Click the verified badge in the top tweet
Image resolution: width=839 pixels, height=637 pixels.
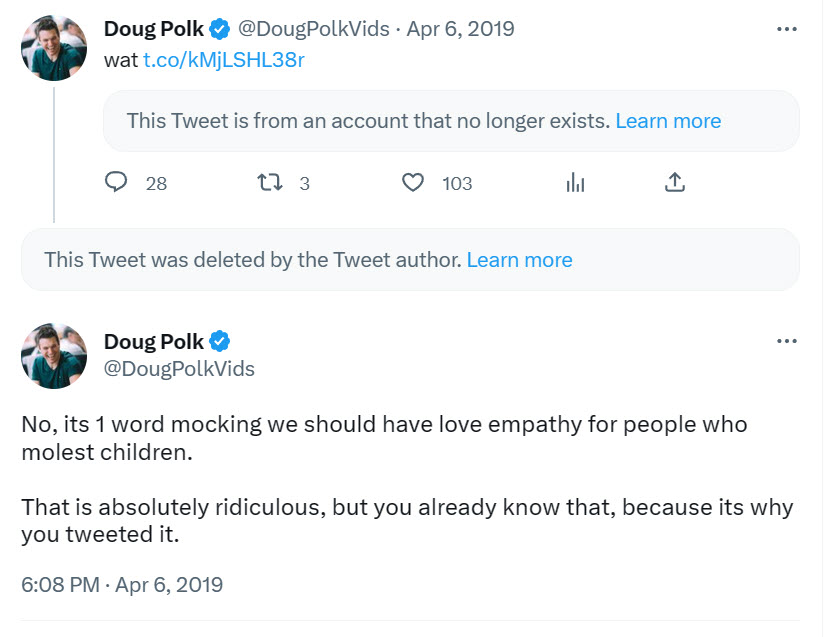pyautogui.click(x=219, y=29)
